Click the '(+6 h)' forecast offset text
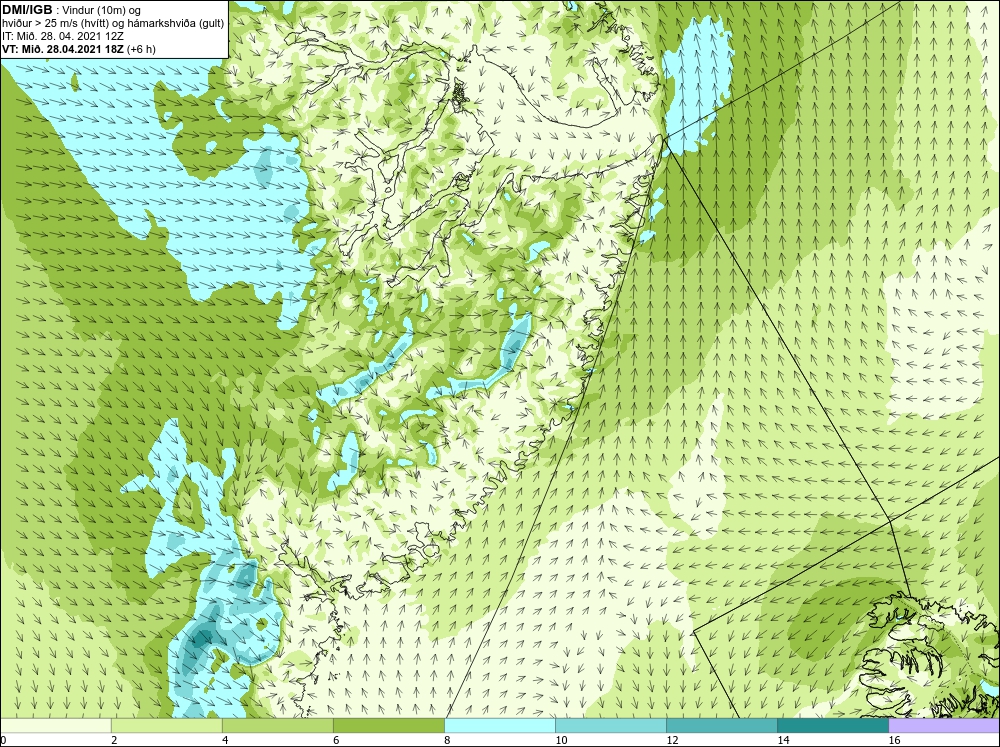Image resolution: width=1000 pixels, height=747 pixels. tap(142, 49)
